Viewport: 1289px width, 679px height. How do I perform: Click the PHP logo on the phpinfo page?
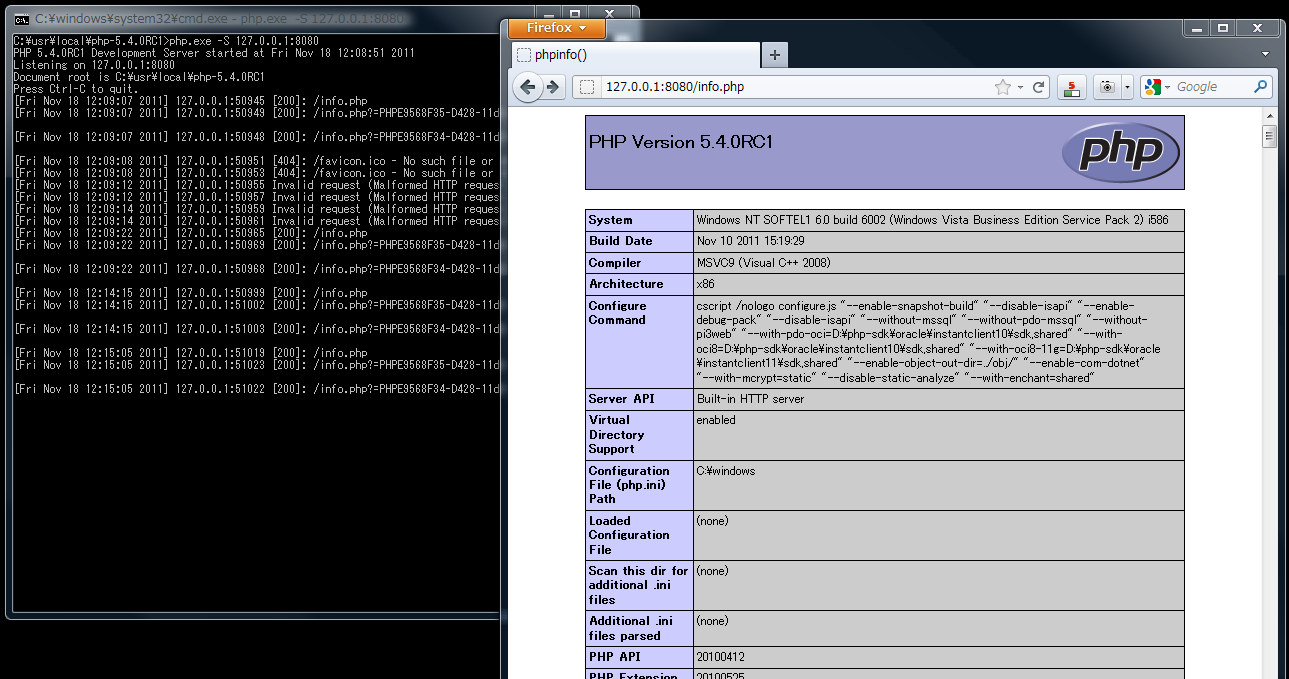point(1120,152)
